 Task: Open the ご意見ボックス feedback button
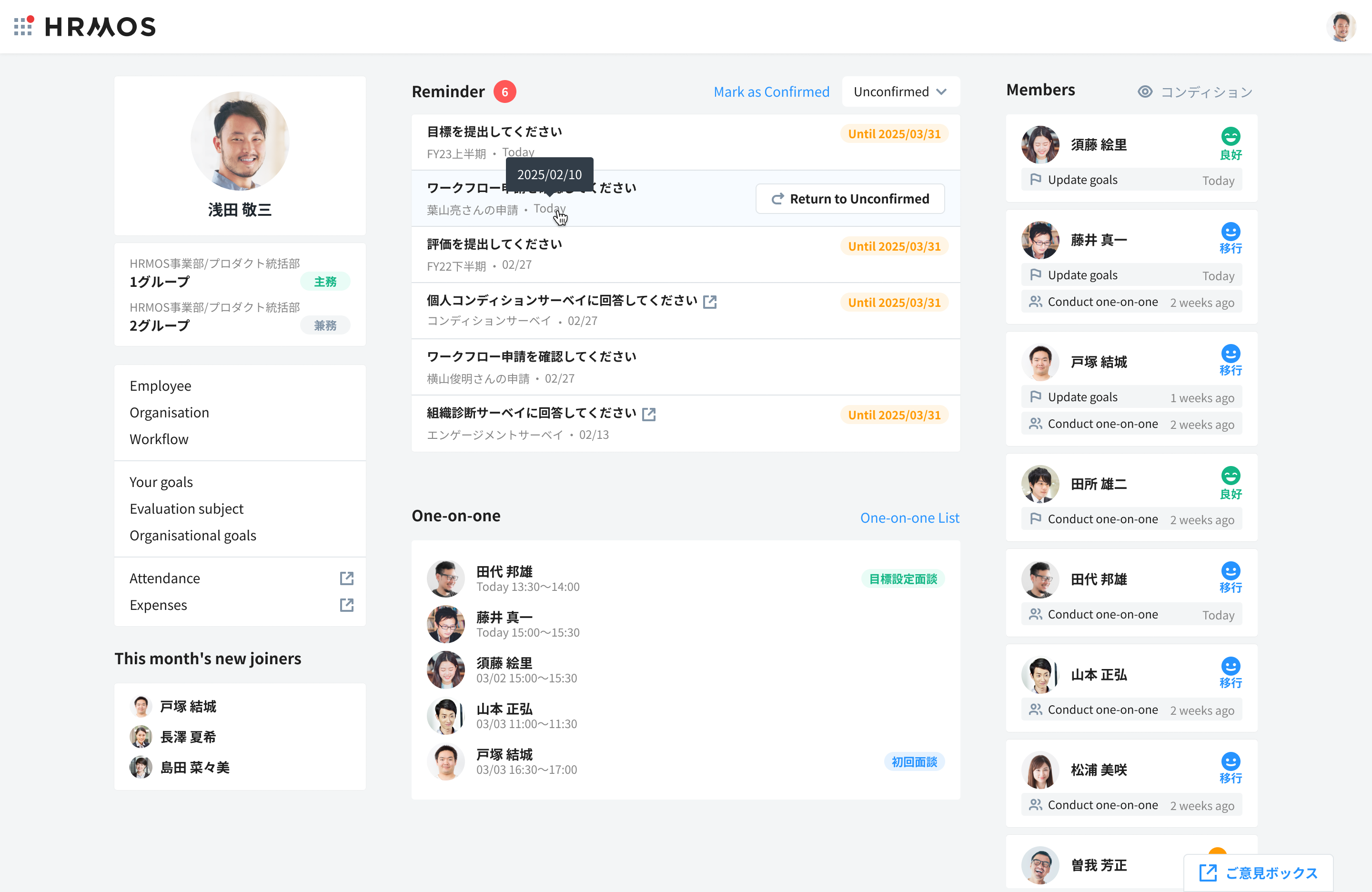(1259, 873)
